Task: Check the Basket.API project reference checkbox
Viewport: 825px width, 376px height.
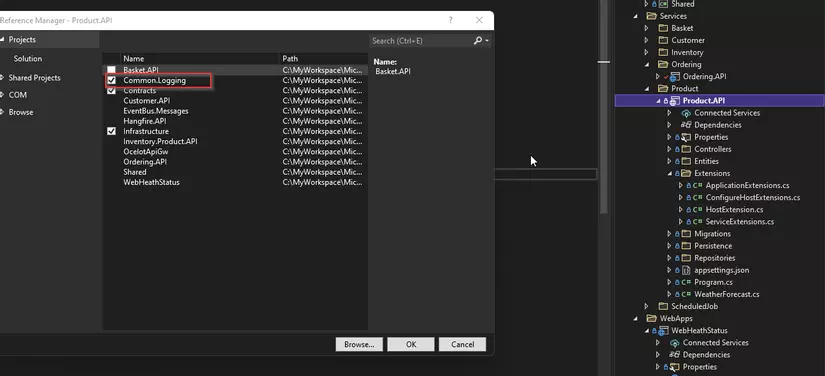Action: click(112, 70)
